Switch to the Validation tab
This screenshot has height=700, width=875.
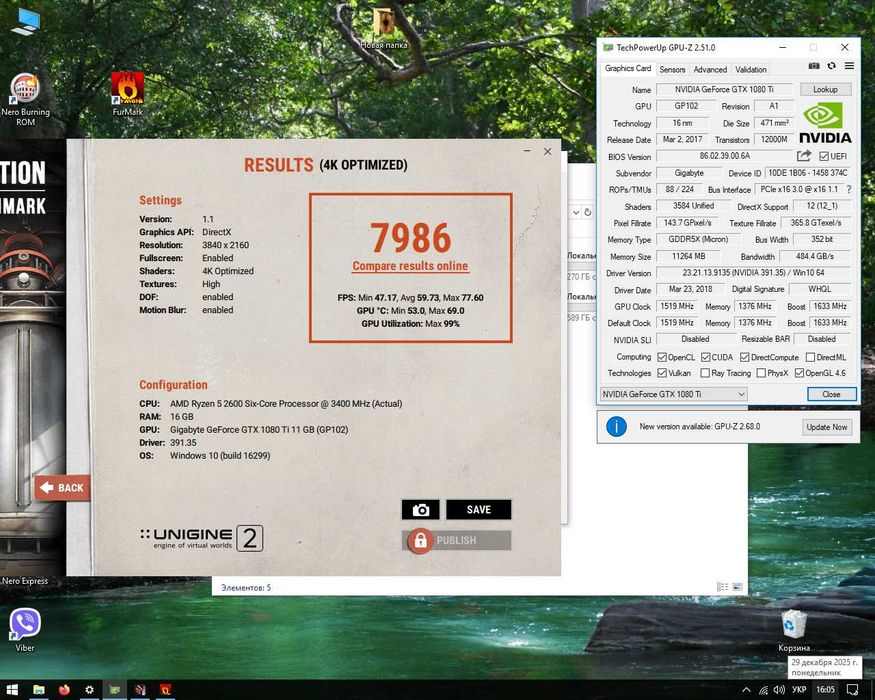tap(751, 69)
